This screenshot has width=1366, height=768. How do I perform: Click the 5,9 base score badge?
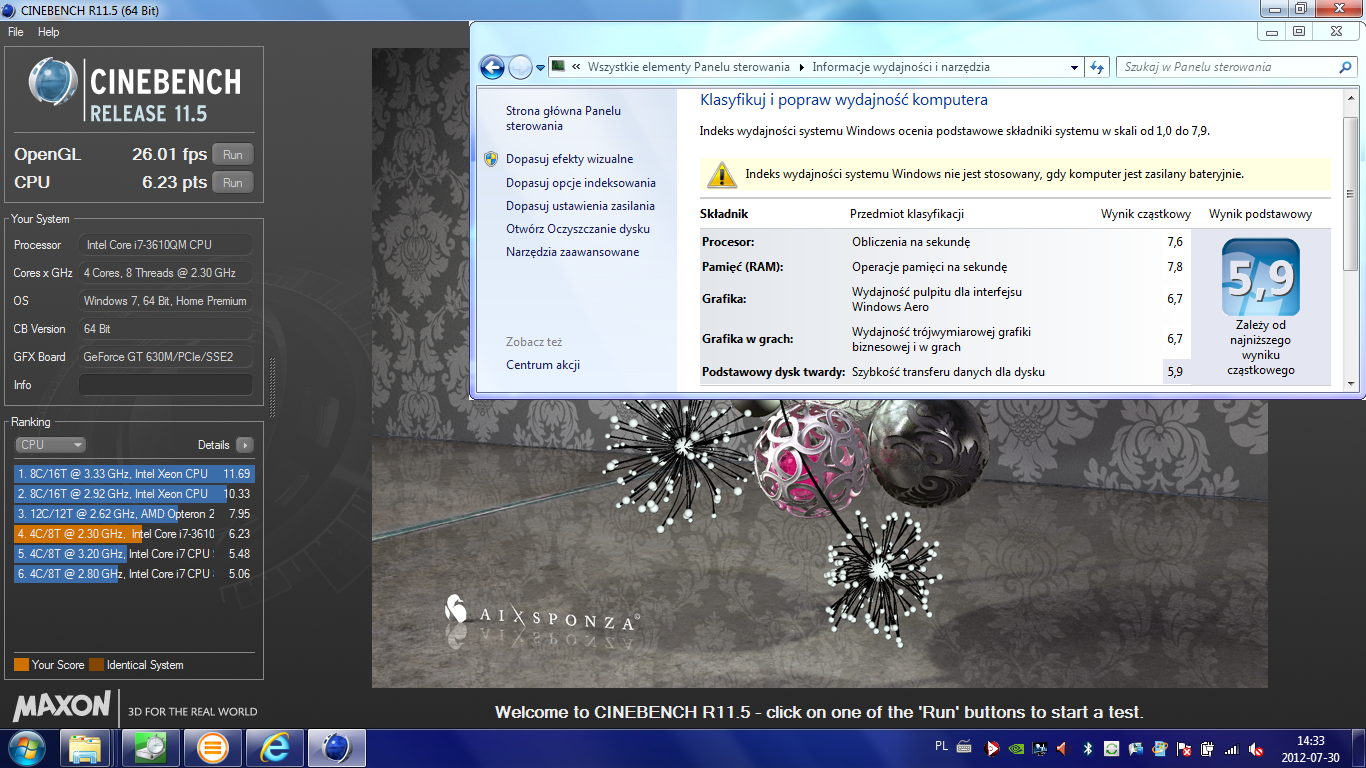pos(1260,277)
